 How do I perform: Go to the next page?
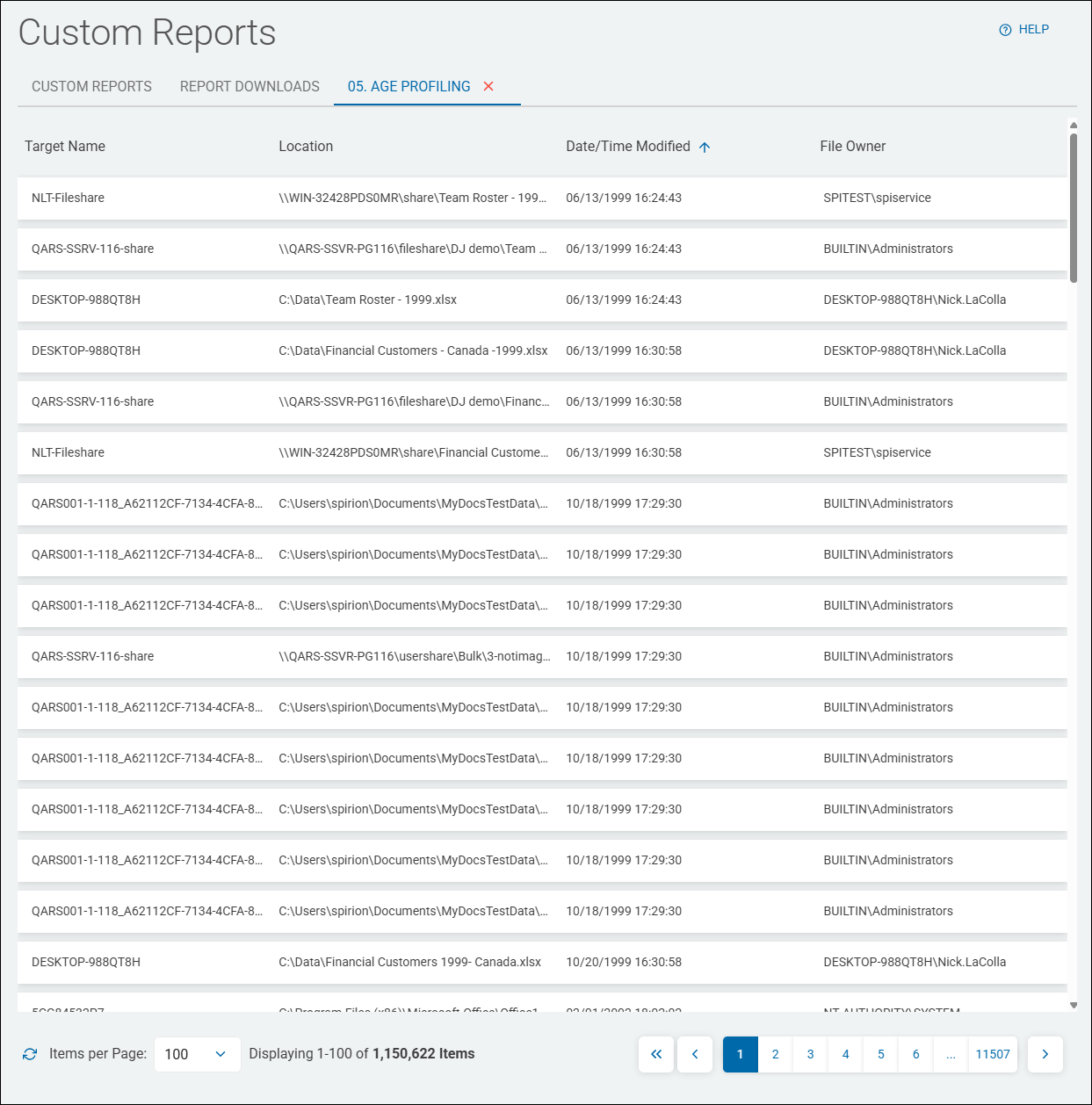pos(1045,1054)
